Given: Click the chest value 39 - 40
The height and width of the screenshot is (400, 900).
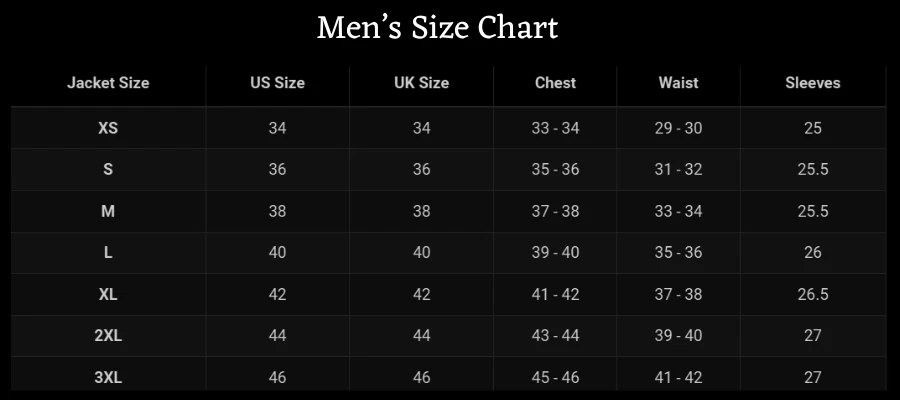Looking at the screenshot, I should coord(555,253).
